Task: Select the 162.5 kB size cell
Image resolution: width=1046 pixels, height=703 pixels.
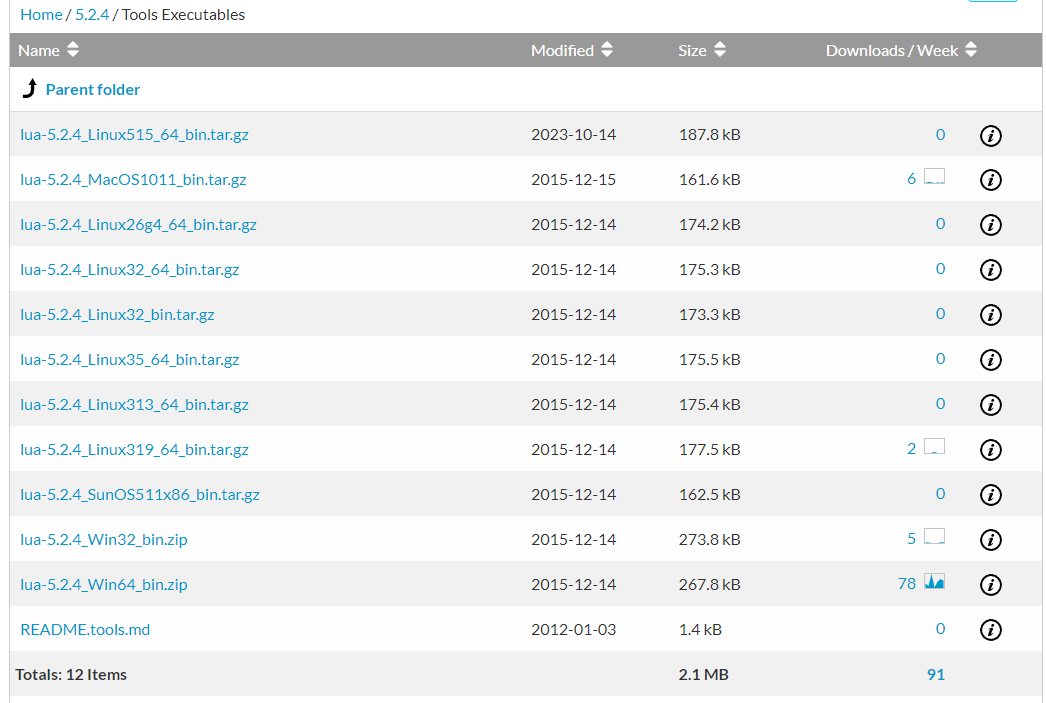Action: pyautogui.click(x=710, y=495)
